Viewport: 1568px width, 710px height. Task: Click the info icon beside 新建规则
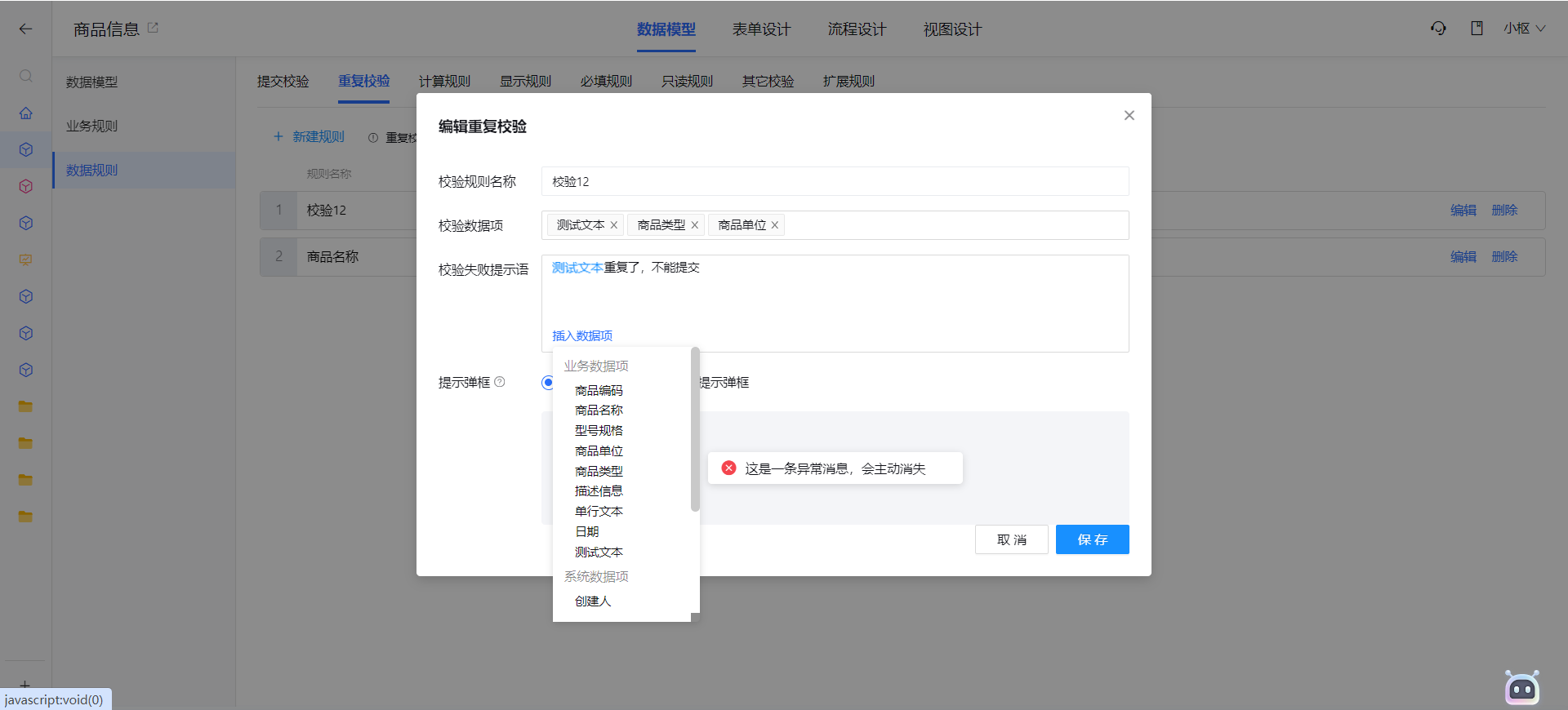point(372,138)
